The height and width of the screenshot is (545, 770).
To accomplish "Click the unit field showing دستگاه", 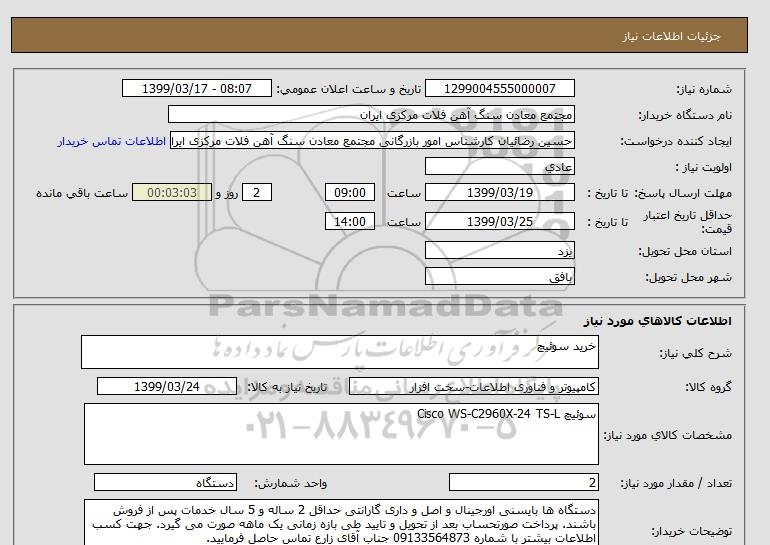I will (165, 483).
